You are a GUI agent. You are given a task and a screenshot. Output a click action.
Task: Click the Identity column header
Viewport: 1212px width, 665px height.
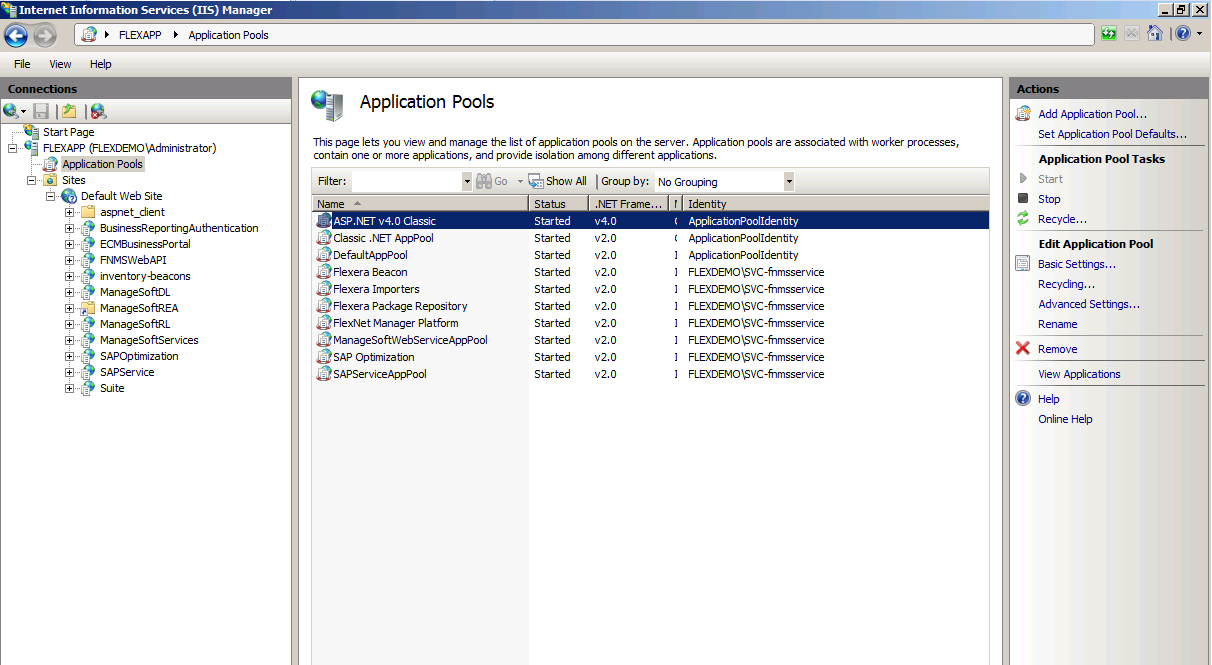pyautogui.click(x=835, y=204)
